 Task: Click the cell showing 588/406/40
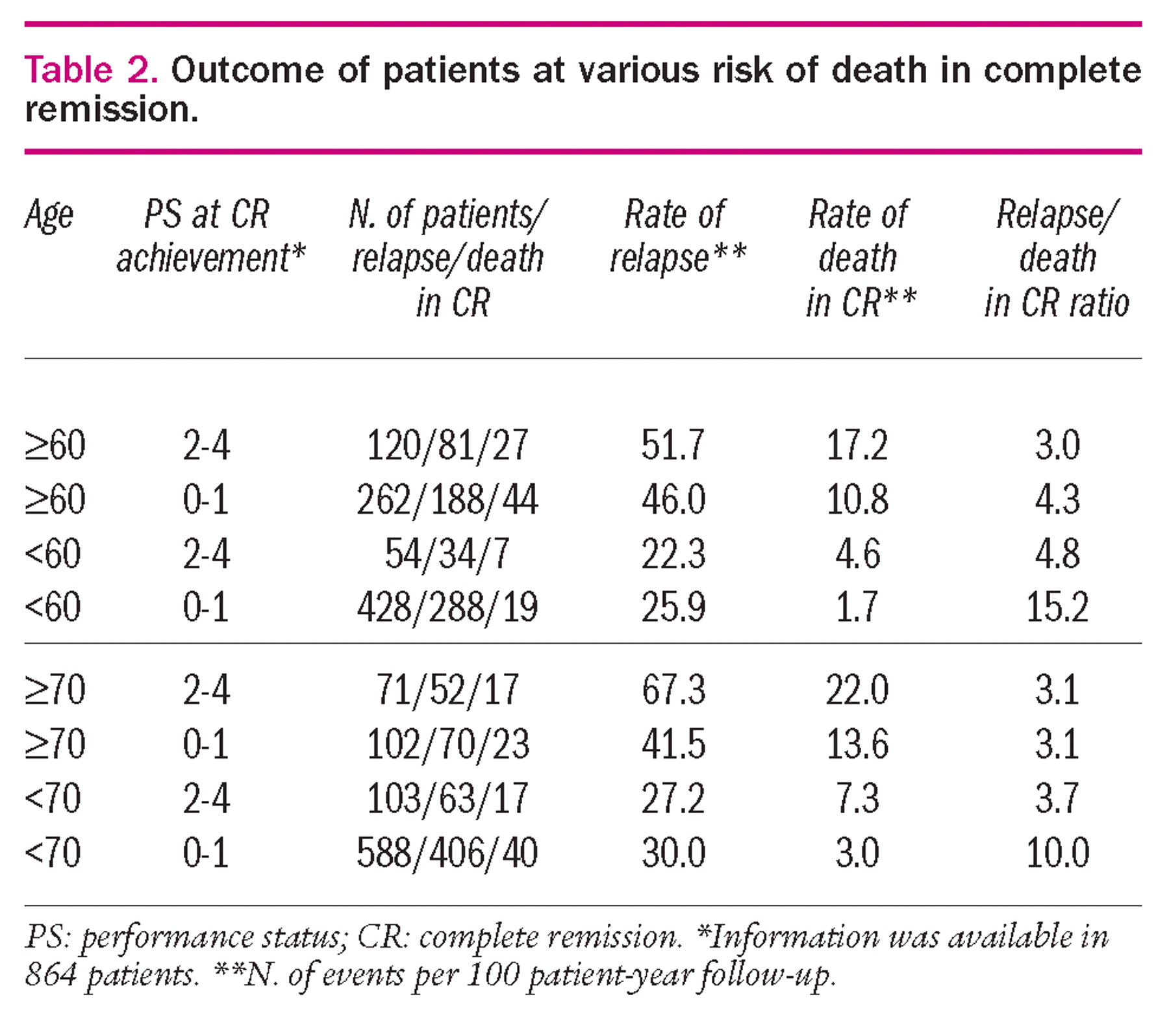(x=447, y=852)
